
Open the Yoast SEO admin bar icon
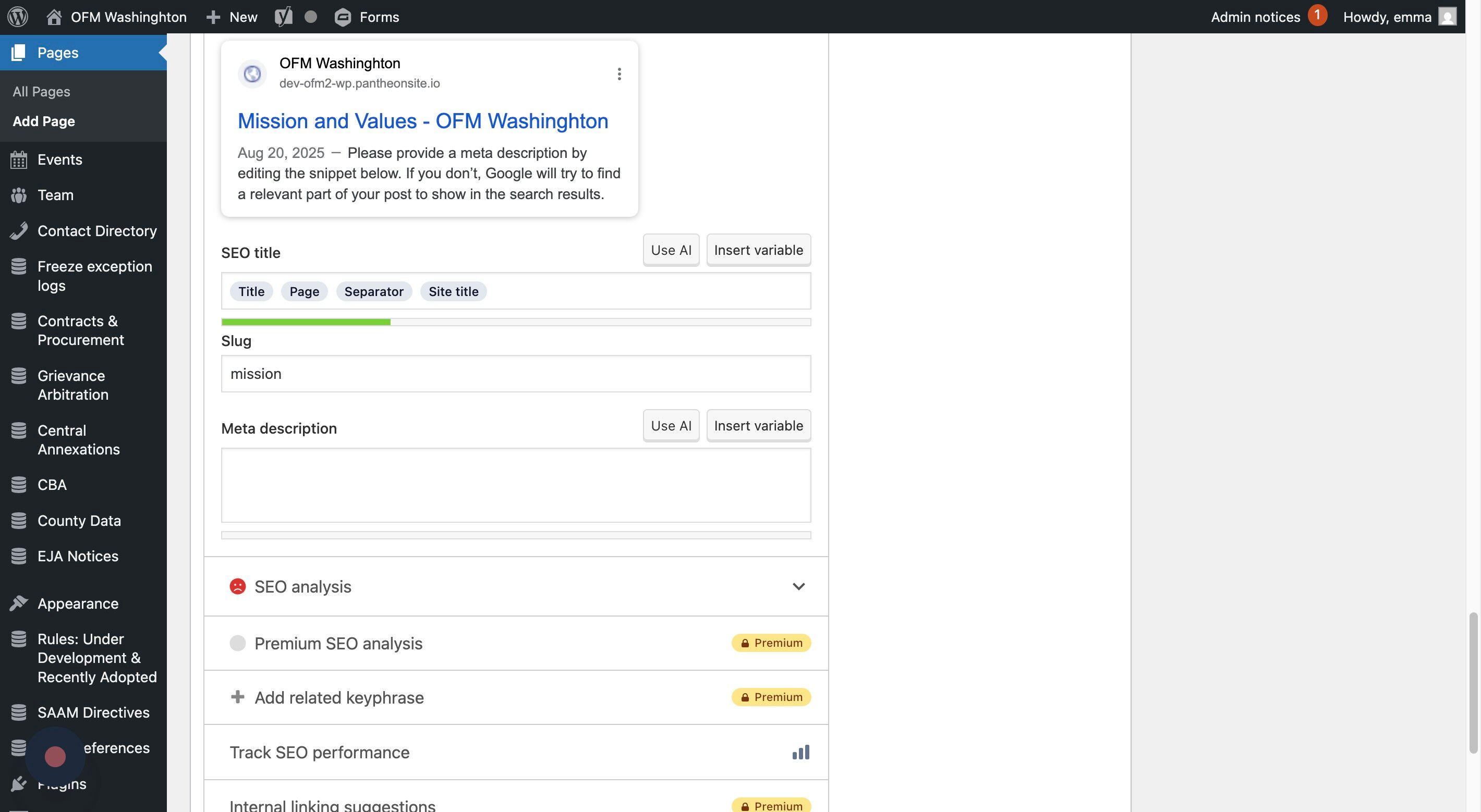[283, 17]
